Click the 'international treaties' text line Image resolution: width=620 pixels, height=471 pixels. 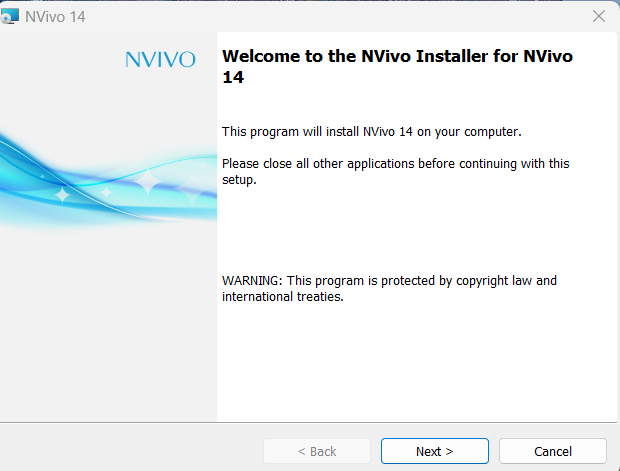coord(283,297)
